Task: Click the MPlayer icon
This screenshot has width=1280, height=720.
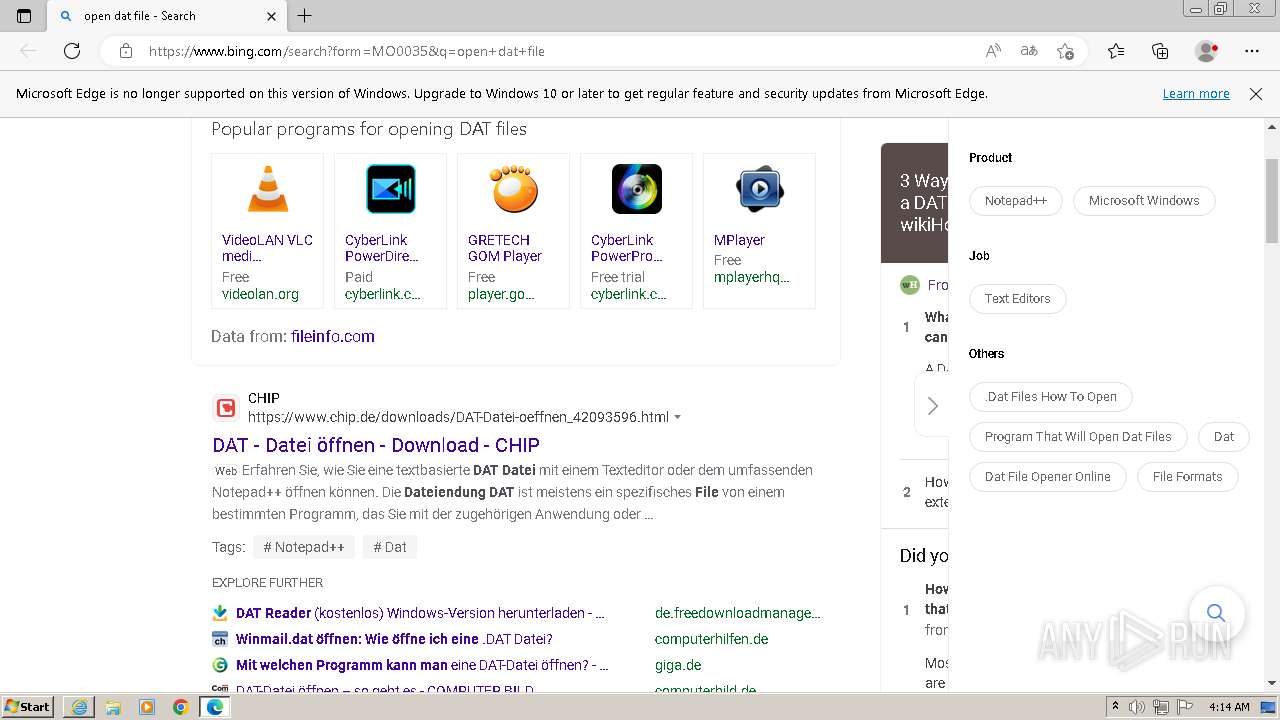Action: coord(760,189)
